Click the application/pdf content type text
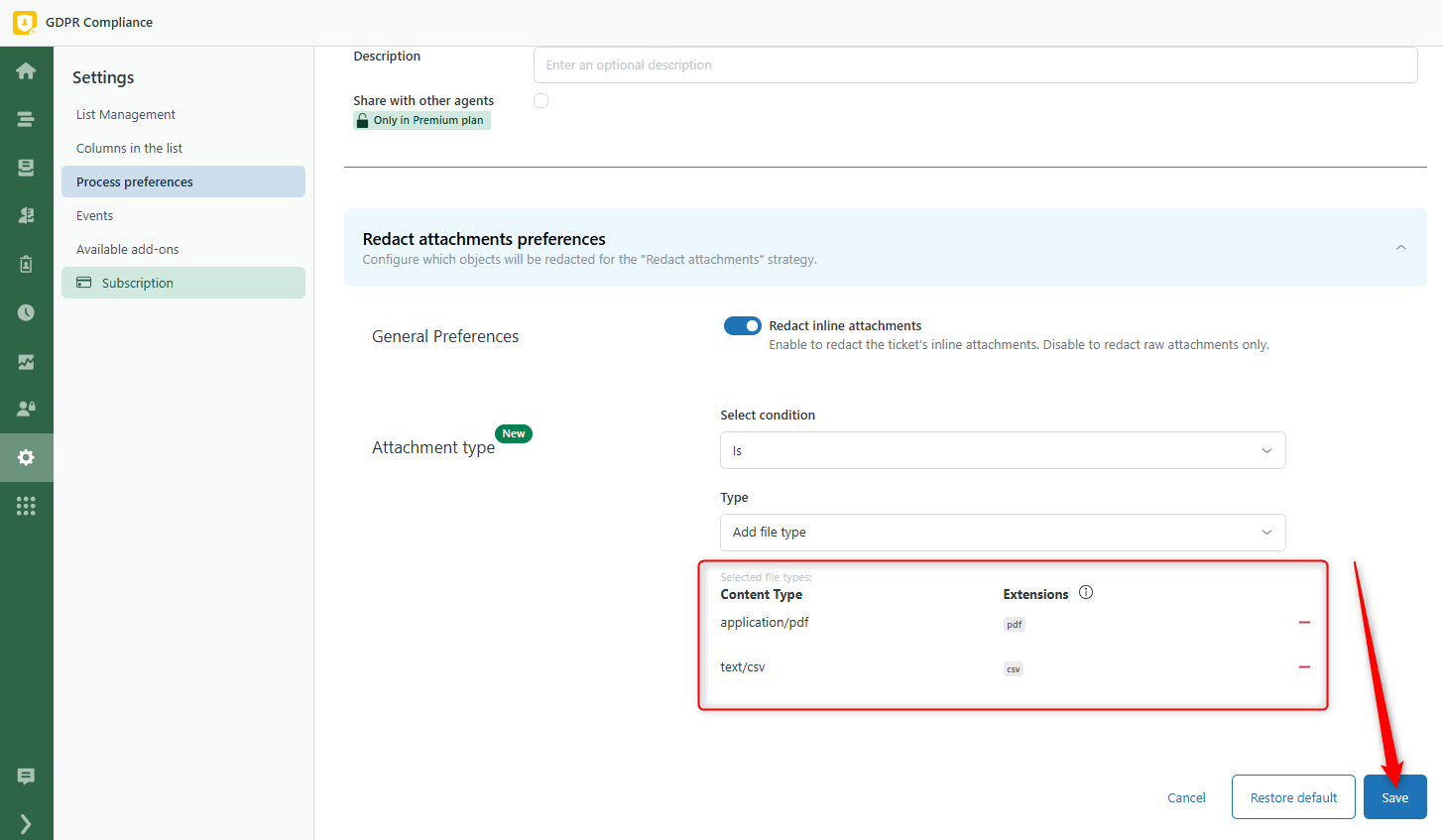The image size is (1443, 840). 765,622
